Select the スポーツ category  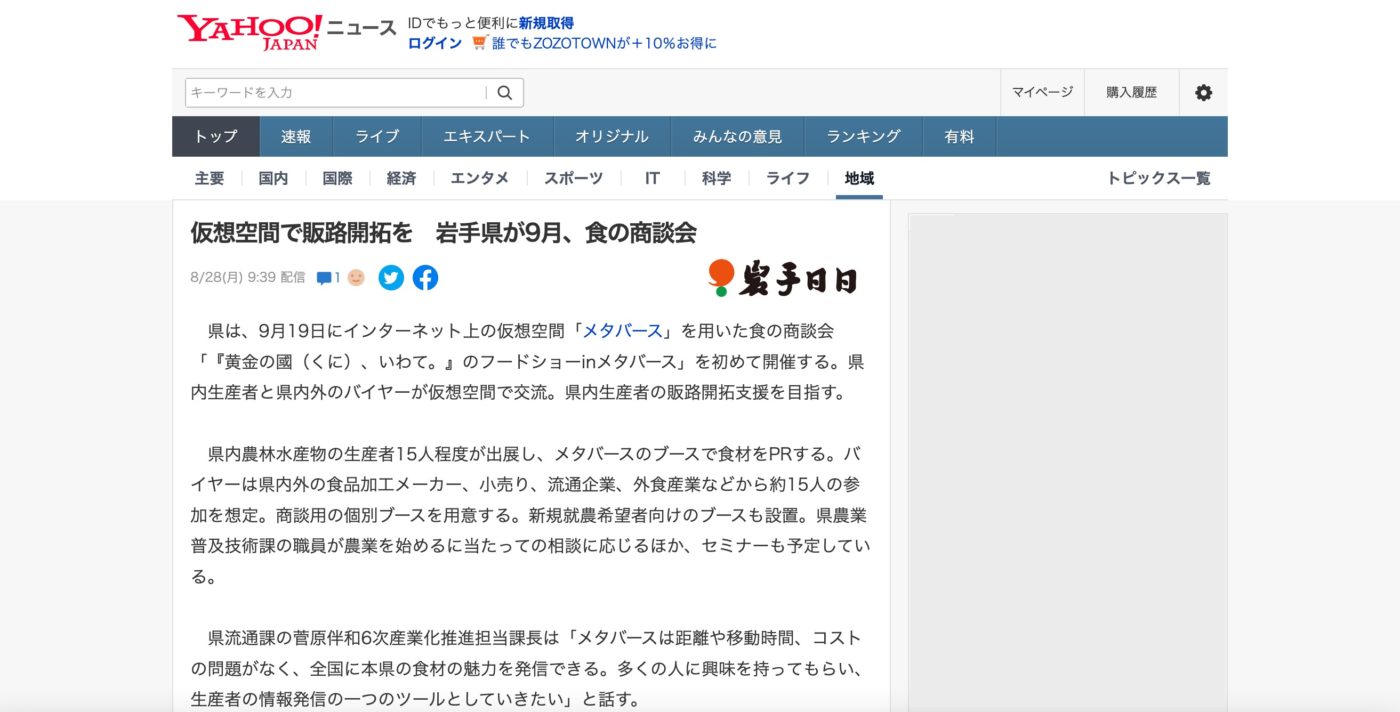pos(574,178)
